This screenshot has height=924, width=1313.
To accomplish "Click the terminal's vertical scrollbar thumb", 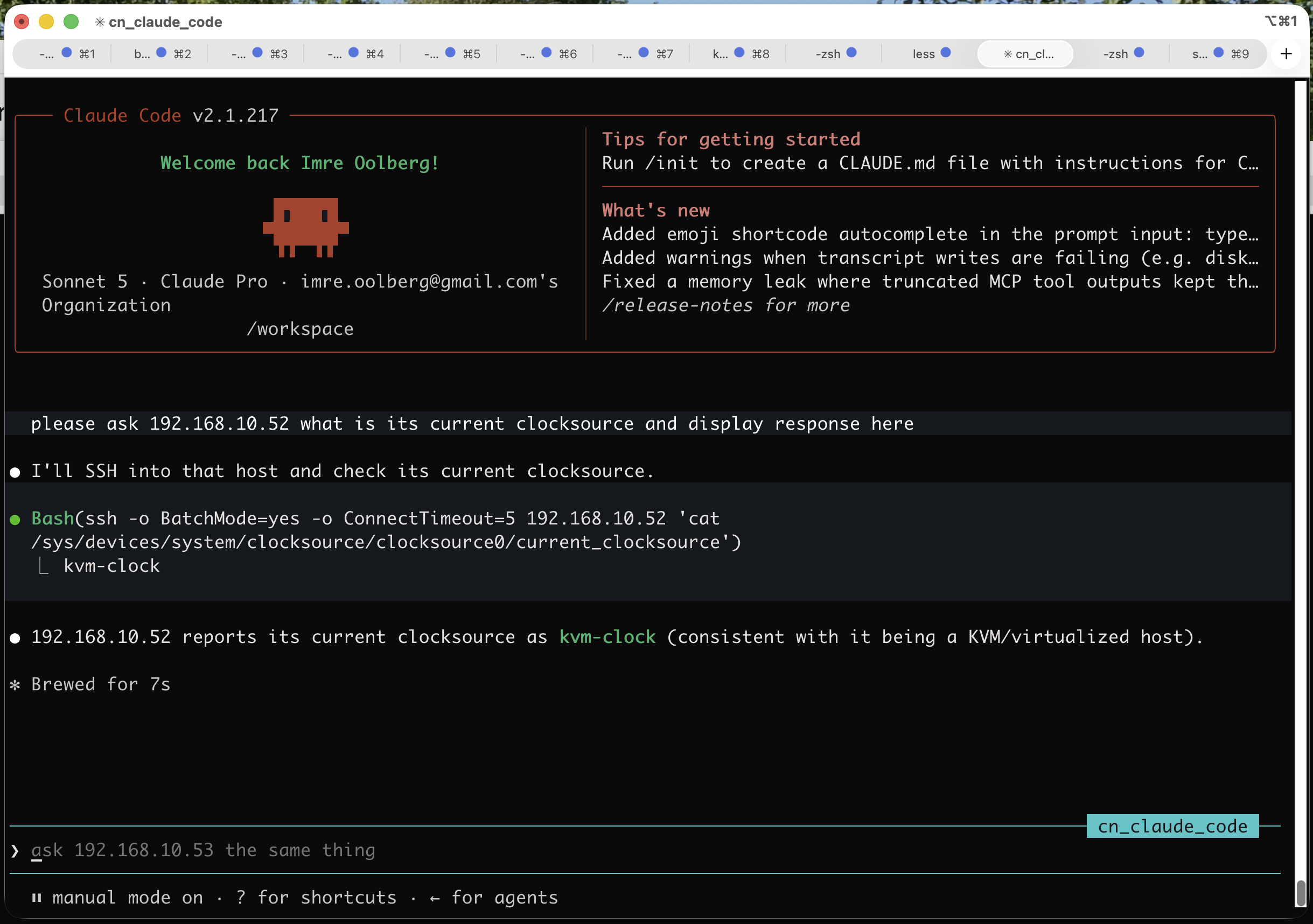I will pos(1301,893).
